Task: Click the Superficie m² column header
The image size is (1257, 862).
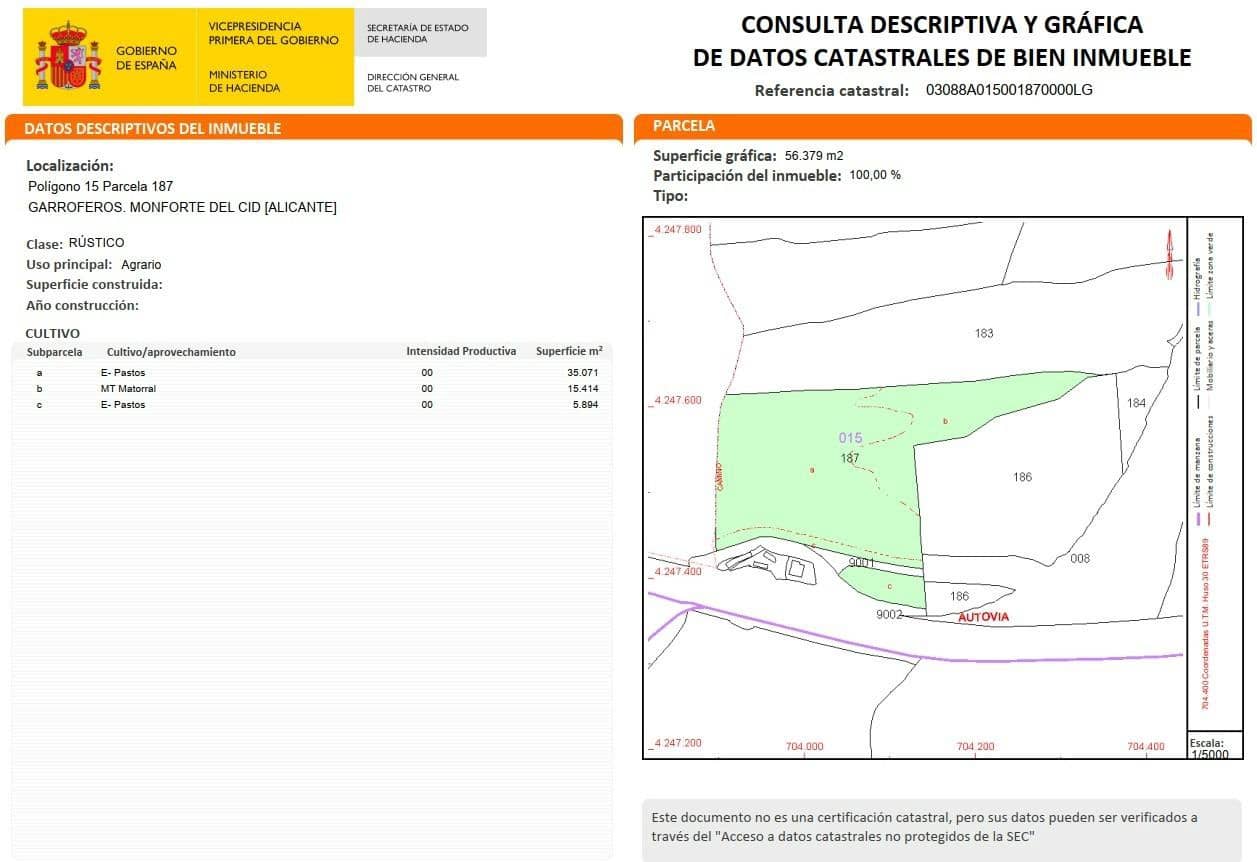Action: [x=569, y=351]
